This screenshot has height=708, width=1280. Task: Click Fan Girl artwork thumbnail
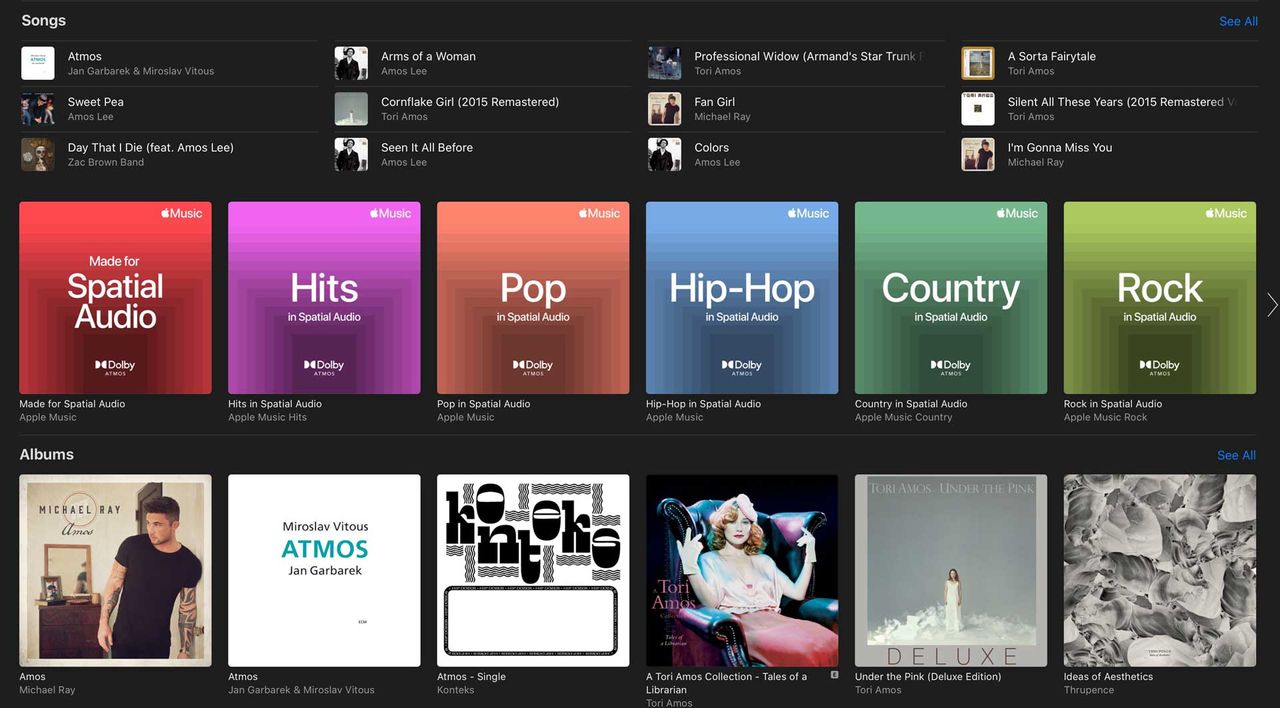coord(665,109)
